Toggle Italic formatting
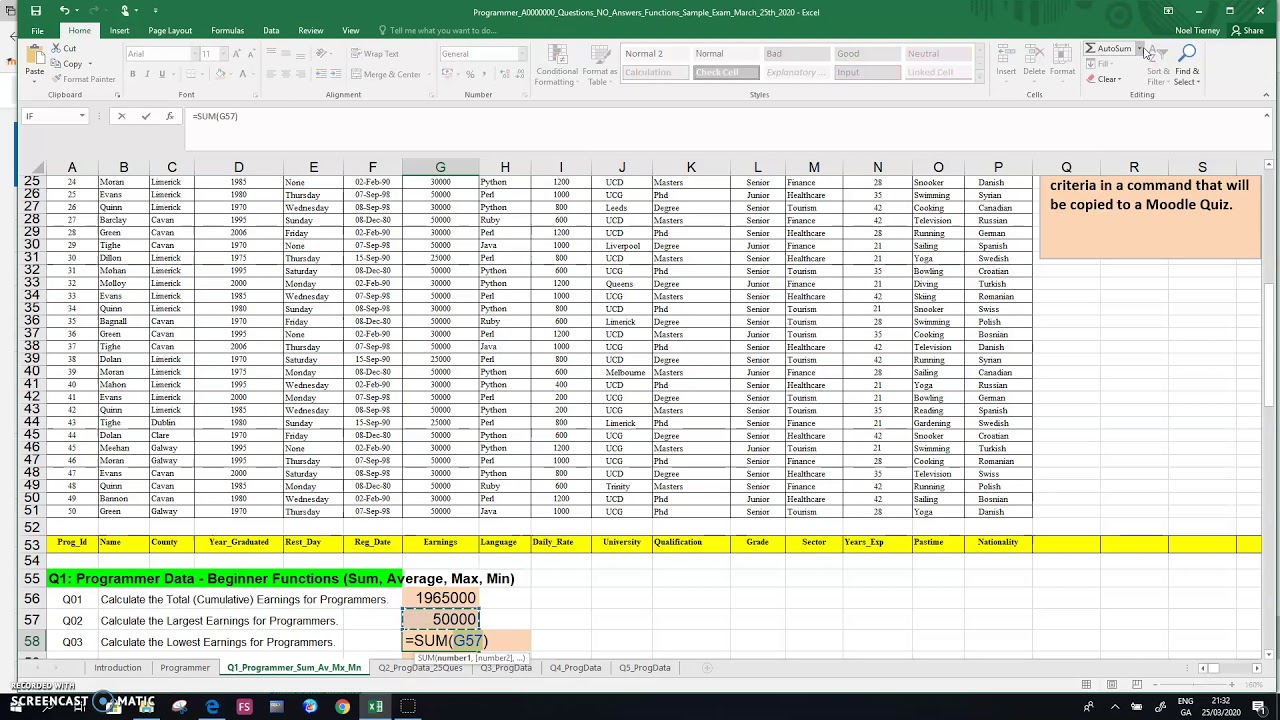The width and height of the screenshot is (1280, 720). tap(147, 74)
